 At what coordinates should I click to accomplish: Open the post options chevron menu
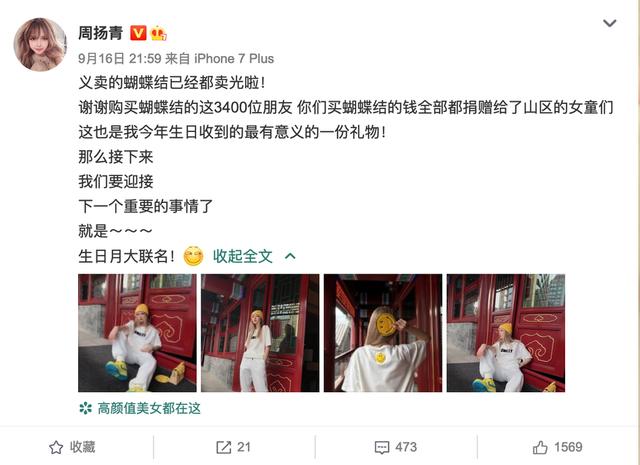click(x=609, y=23)
